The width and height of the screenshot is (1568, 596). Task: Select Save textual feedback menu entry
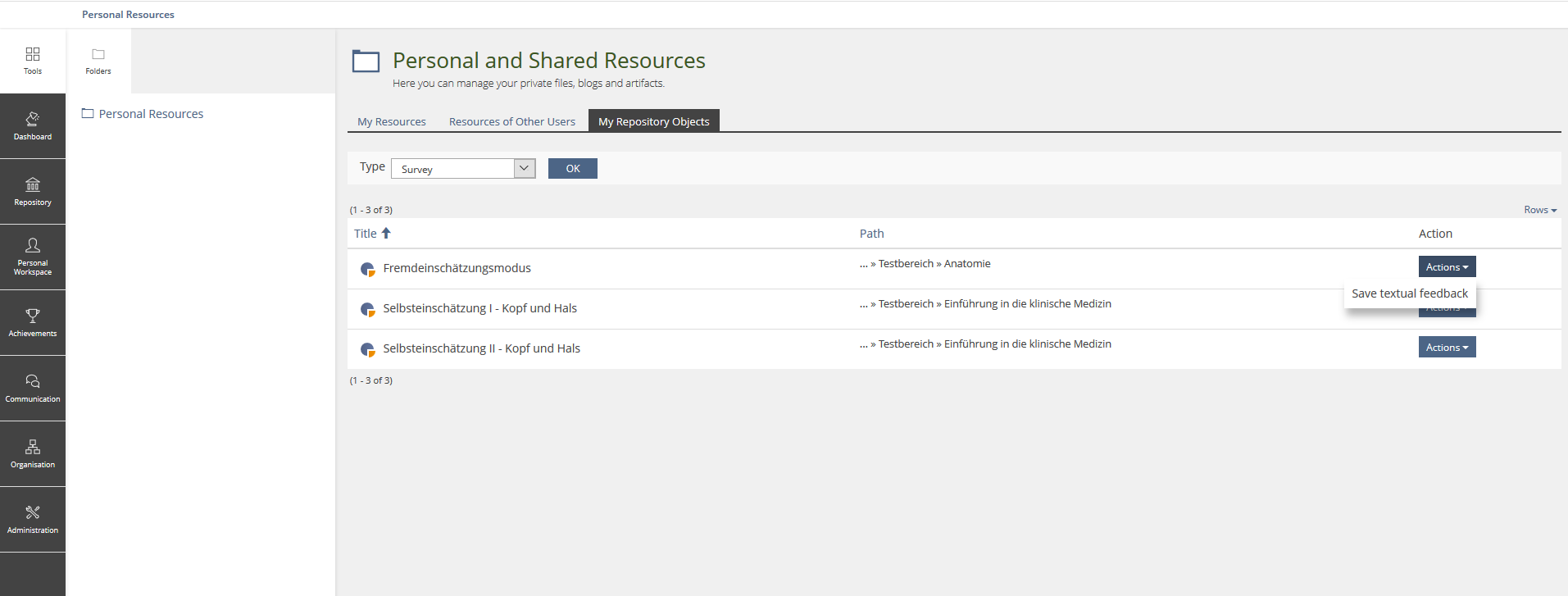coord(1409,293)
